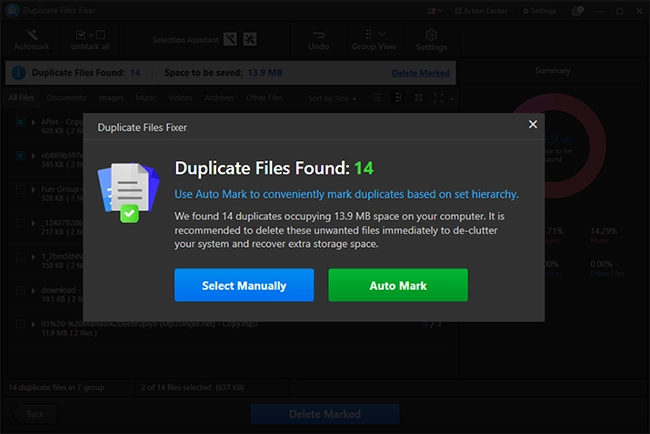Expand the eb889b397 group
This screenshot has width=650, height=434.
coord(33,156)
